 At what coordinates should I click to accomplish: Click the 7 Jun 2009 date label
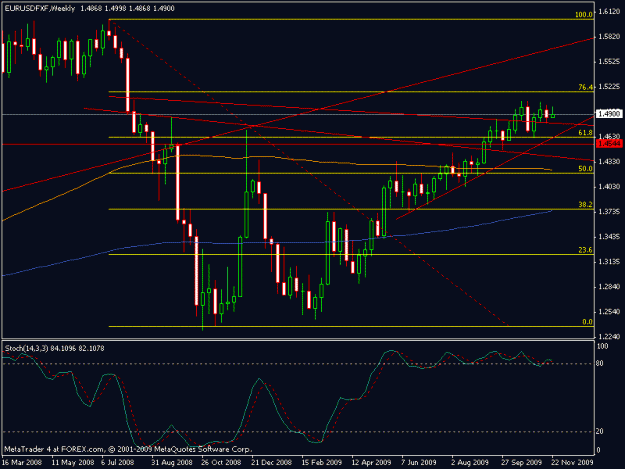click(419, 463)
